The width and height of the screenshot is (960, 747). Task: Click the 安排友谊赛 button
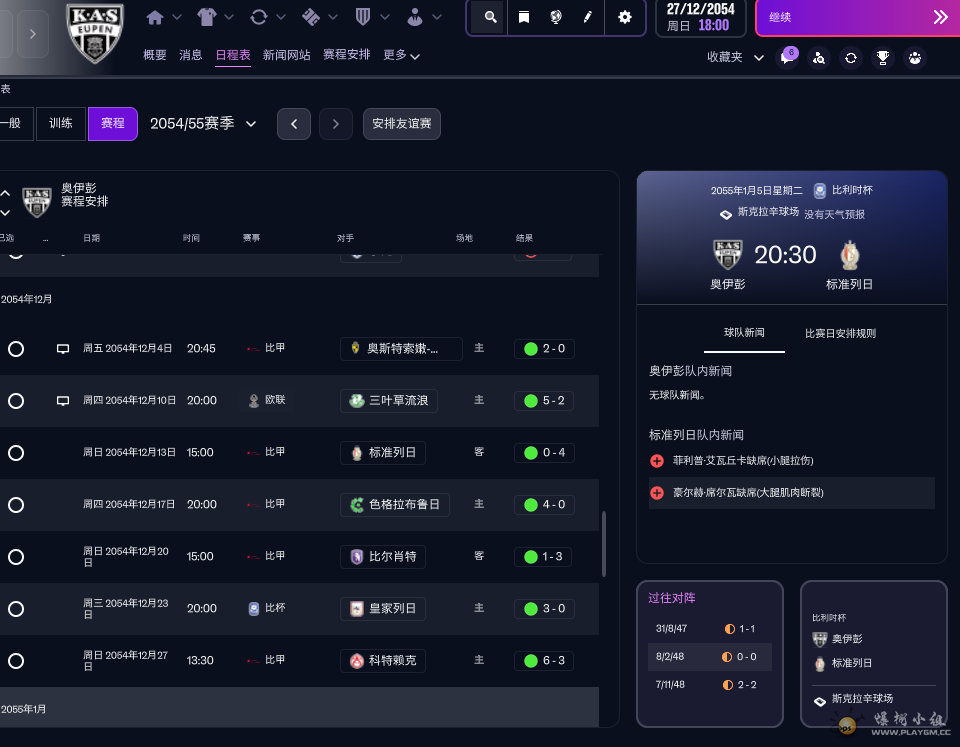coord(401,124)
